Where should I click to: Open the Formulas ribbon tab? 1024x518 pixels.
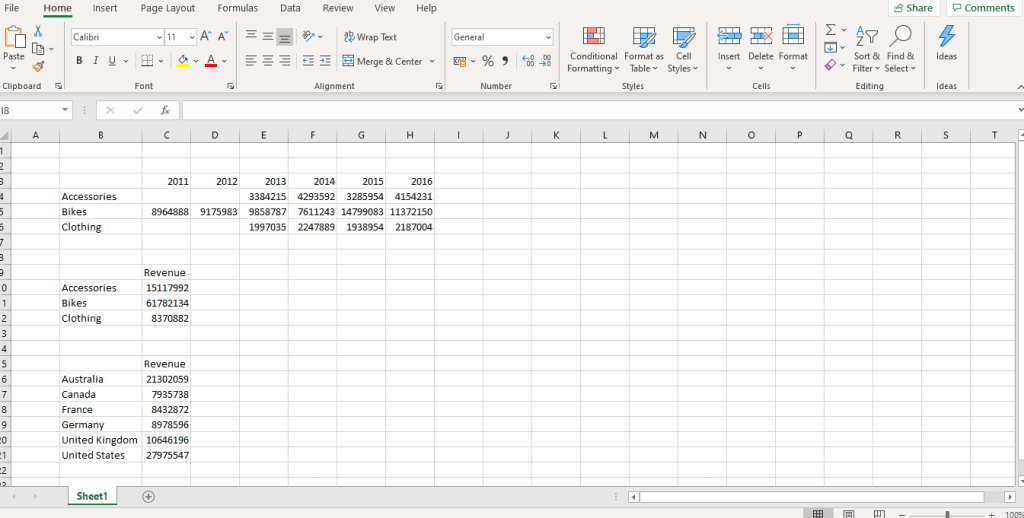point(237,8)
